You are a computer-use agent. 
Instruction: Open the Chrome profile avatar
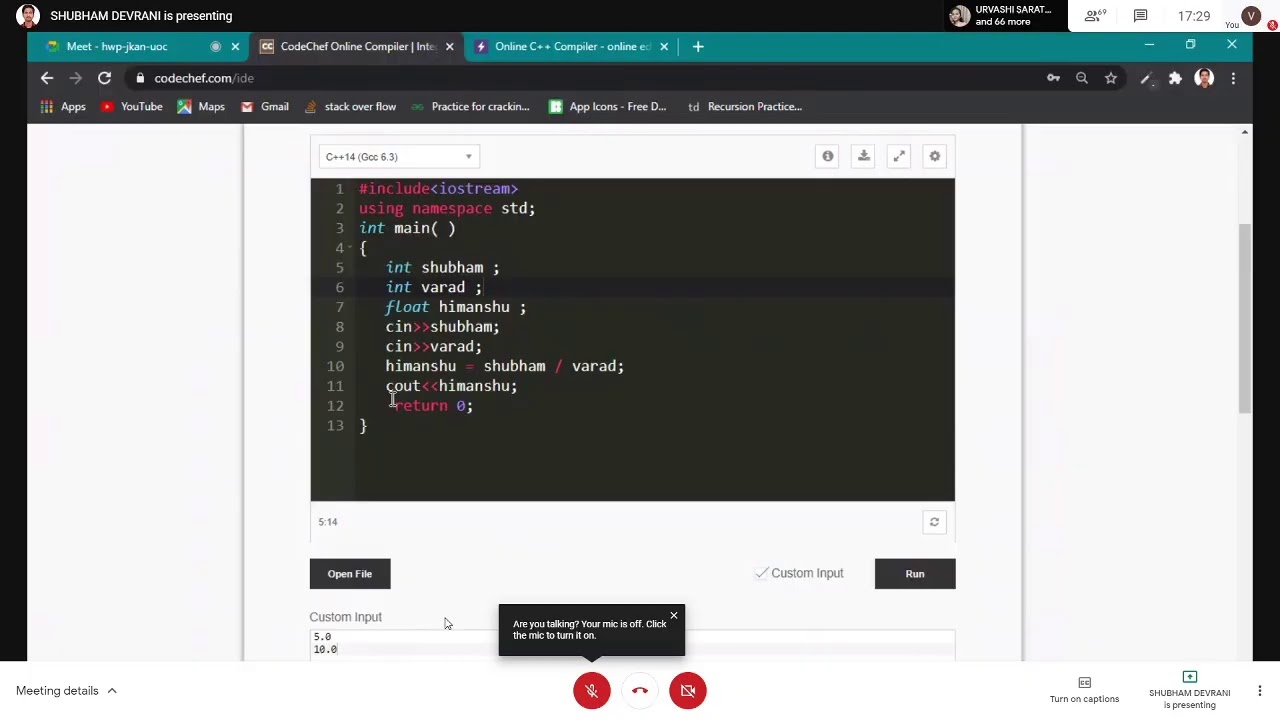(x=1204, y=78)
